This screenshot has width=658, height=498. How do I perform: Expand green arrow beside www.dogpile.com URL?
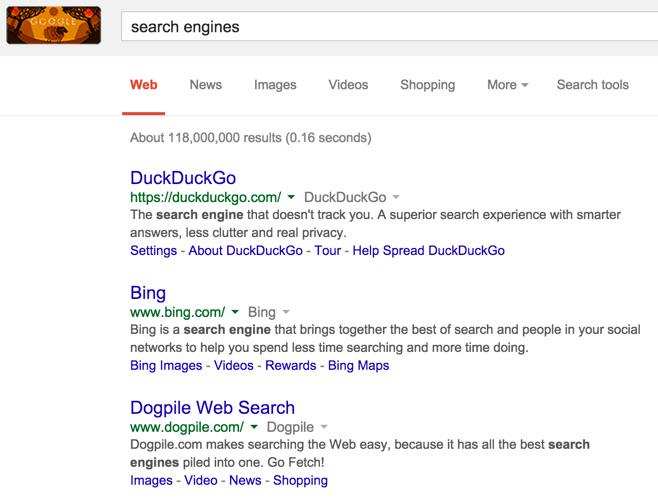coord(254,427)
